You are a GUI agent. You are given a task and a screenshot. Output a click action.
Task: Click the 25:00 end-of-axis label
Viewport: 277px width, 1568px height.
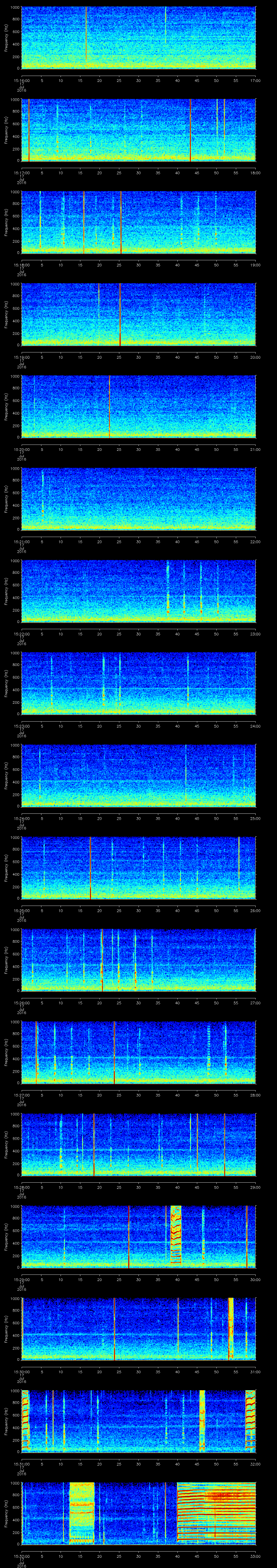[255, 819]
